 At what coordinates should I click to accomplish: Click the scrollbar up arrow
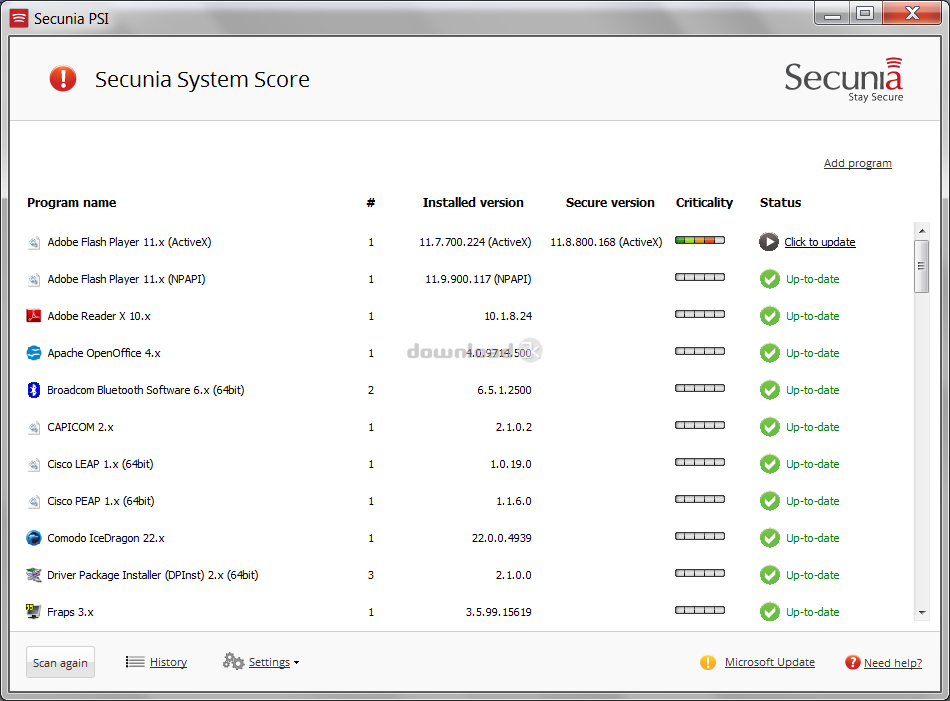921,231
